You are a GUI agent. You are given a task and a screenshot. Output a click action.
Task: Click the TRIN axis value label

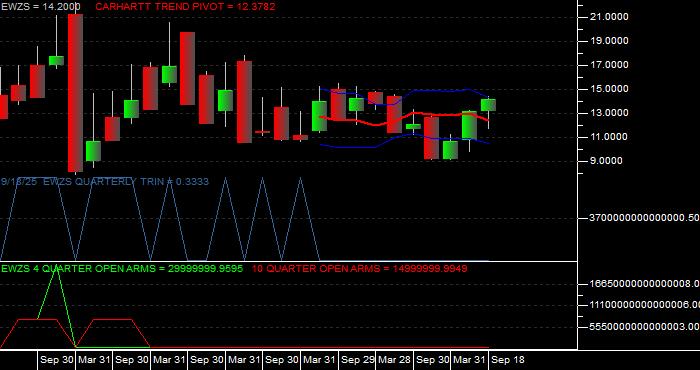coord(644,218)
